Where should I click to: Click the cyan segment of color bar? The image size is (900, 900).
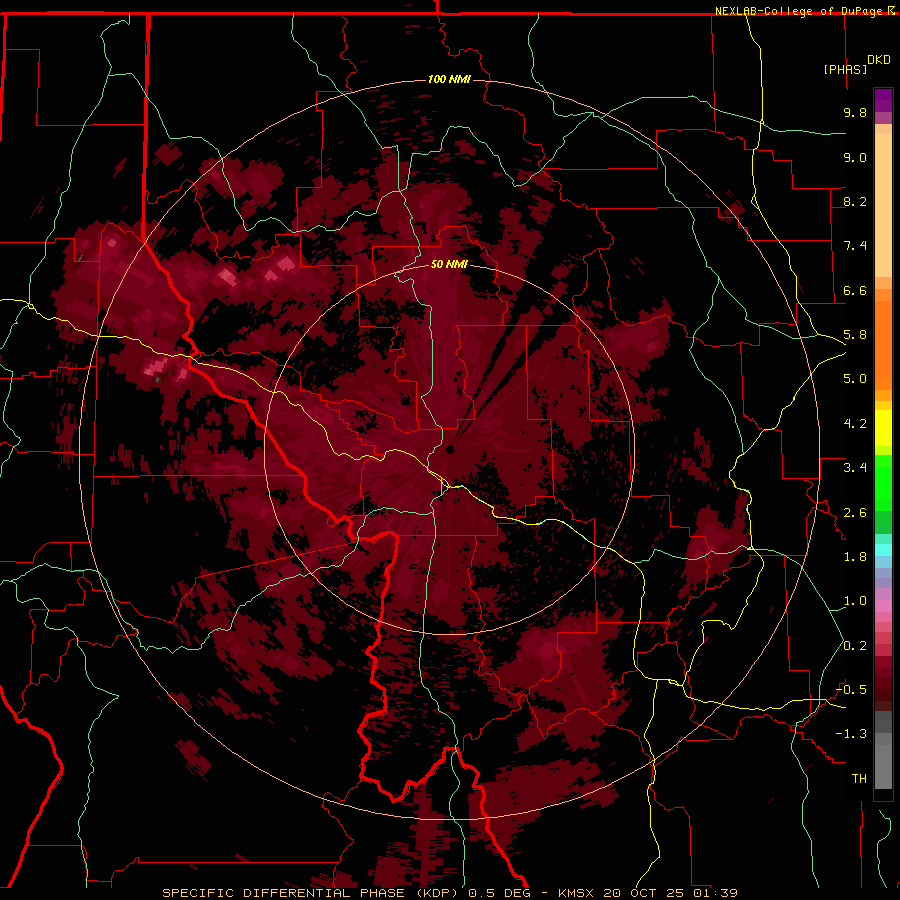coord(883,549)
